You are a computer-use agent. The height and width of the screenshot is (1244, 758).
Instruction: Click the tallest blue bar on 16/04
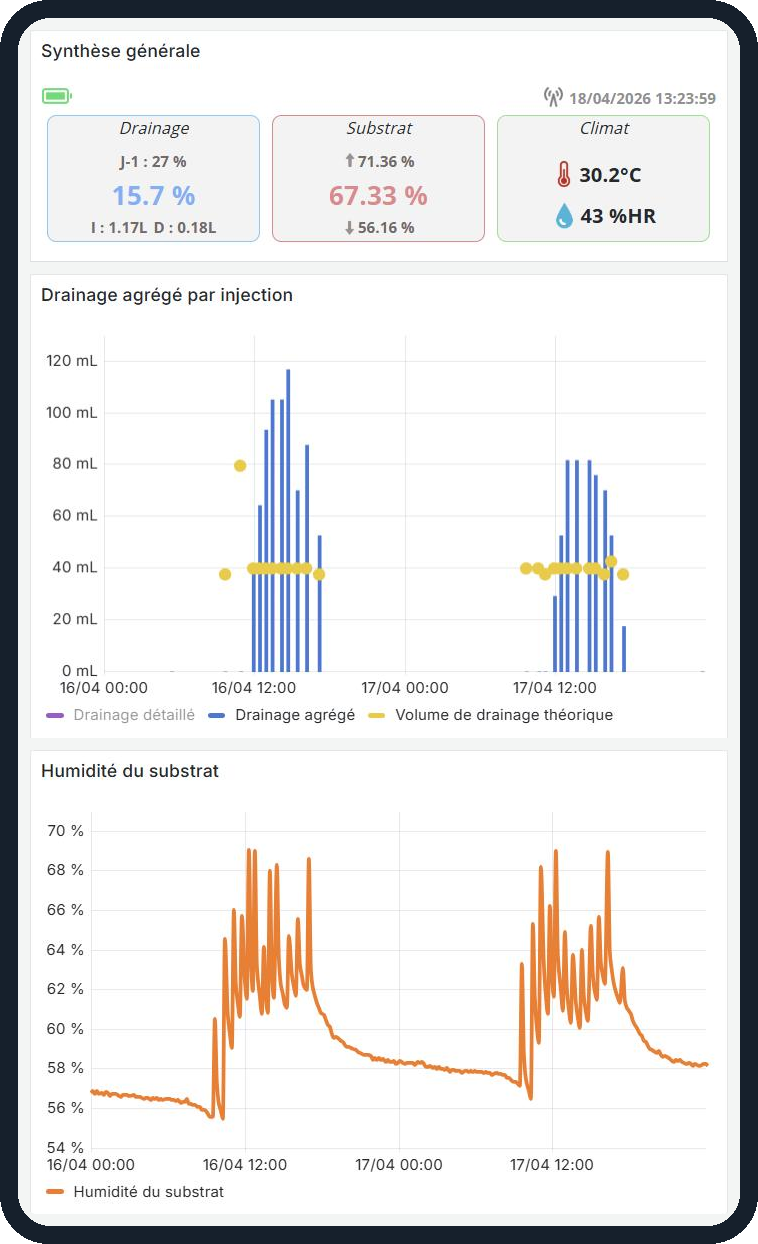pyautogui.click(x=288, y=520)
